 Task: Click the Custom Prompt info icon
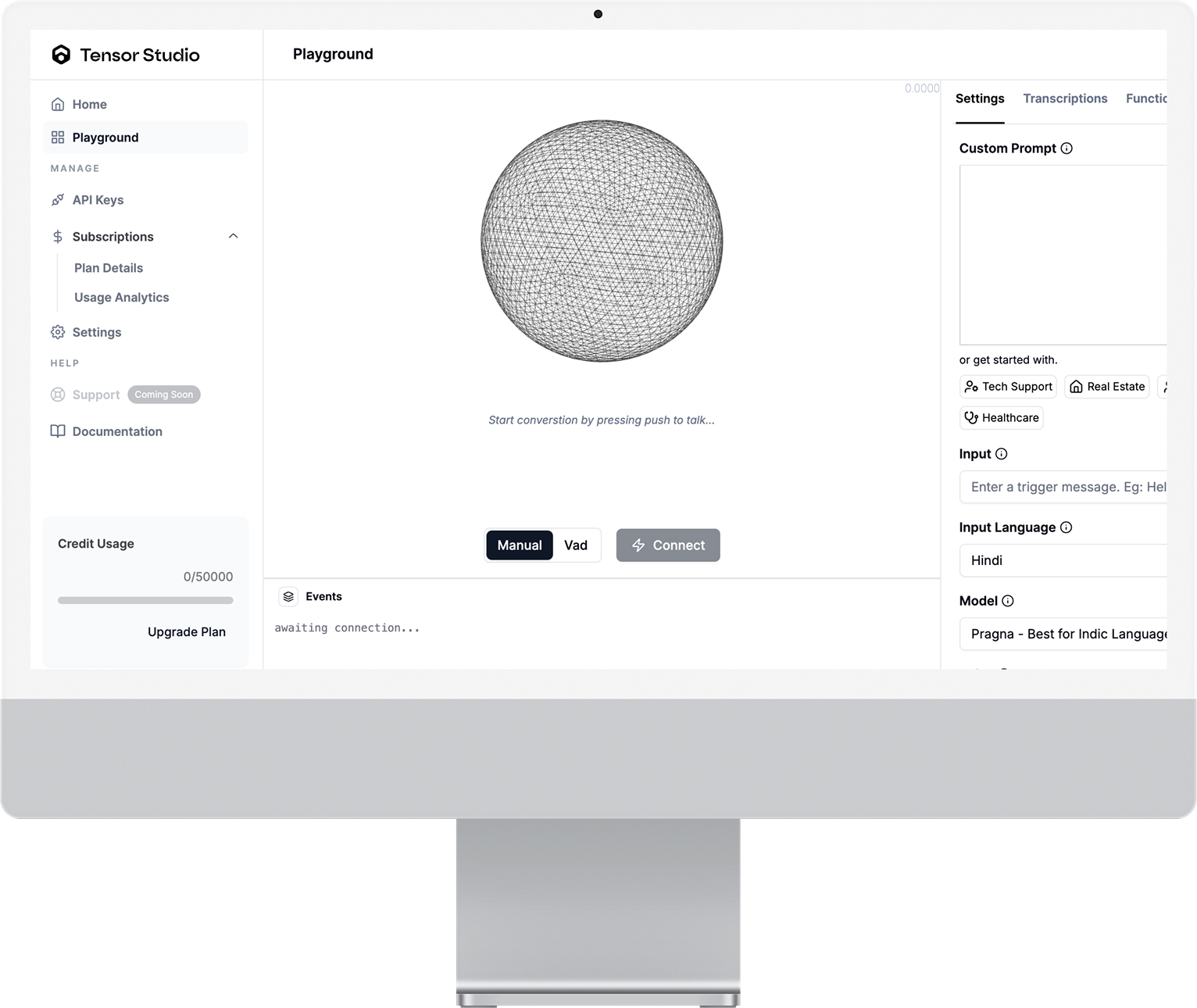[1067, 148]
